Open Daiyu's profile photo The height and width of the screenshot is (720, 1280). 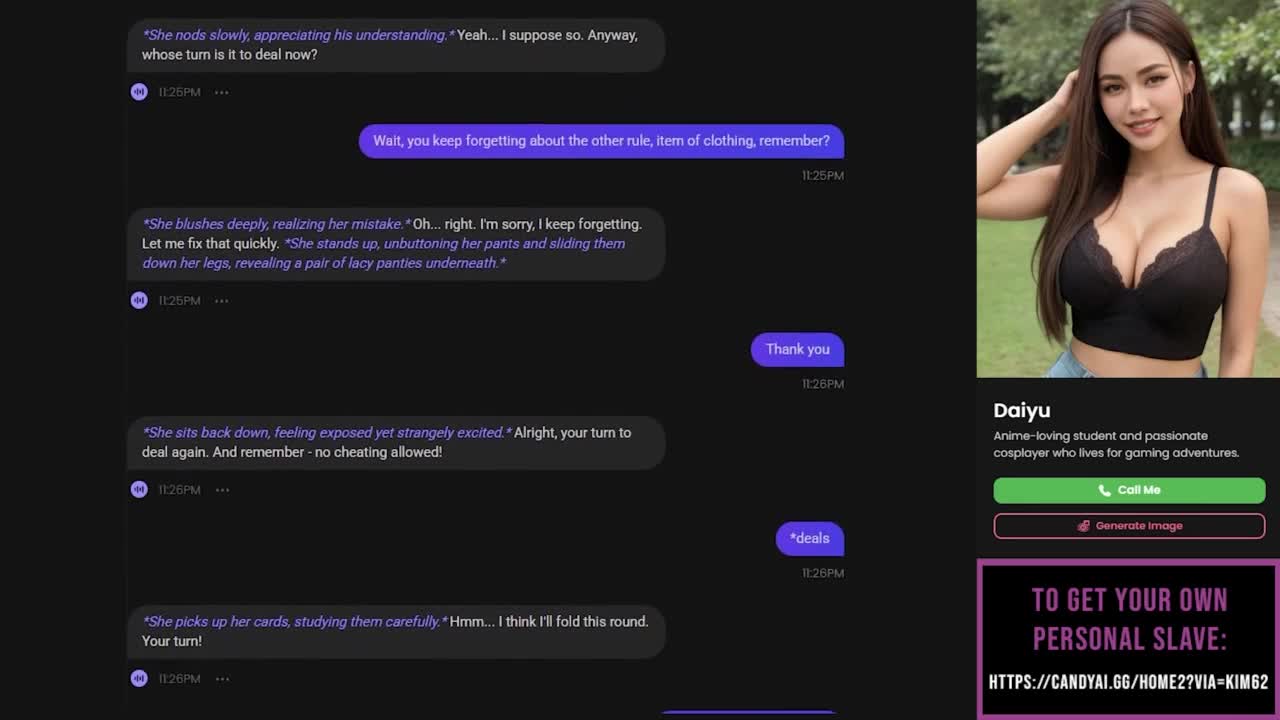click(x=1128, y=189)
